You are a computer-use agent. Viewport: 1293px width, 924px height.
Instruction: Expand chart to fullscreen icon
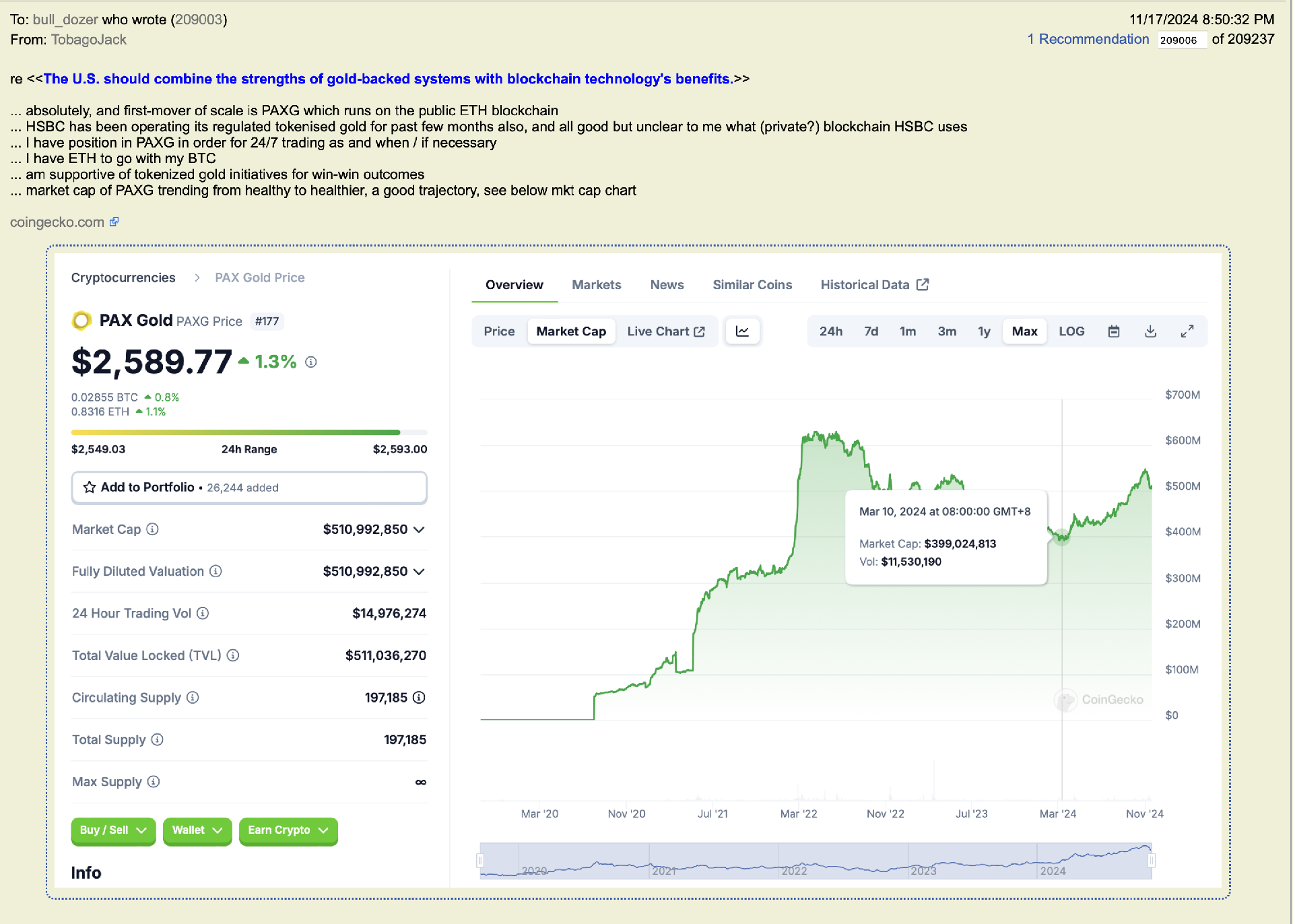click(1187, 331)
